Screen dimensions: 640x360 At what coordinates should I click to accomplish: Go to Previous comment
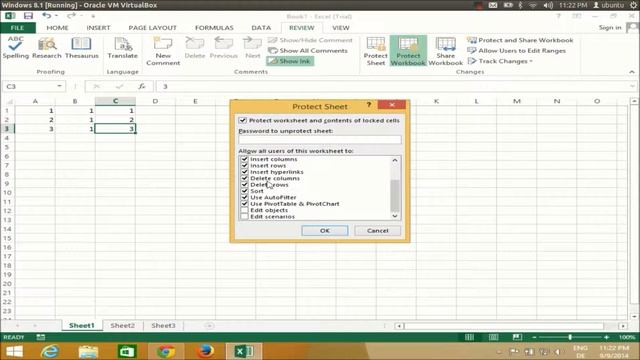[223, 48]
